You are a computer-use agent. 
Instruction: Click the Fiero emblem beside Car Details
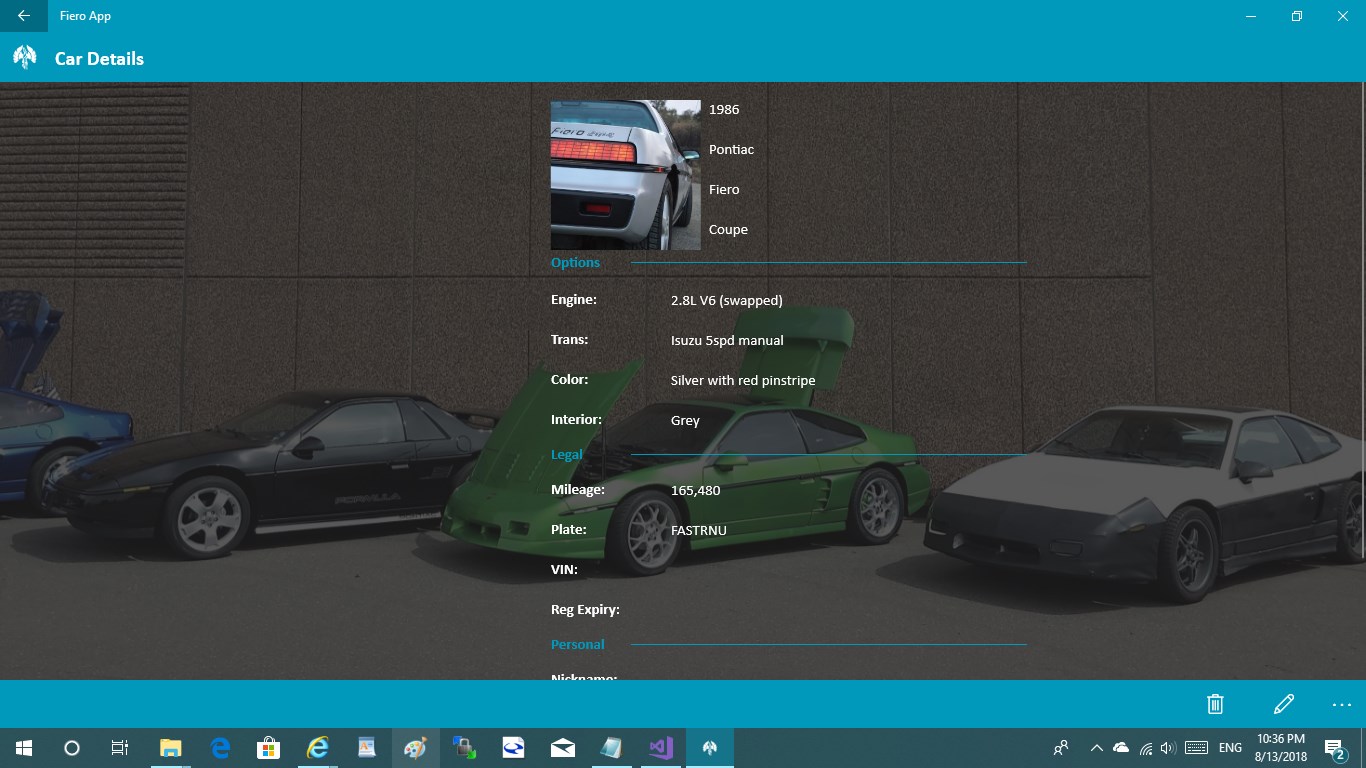[25, 58]
